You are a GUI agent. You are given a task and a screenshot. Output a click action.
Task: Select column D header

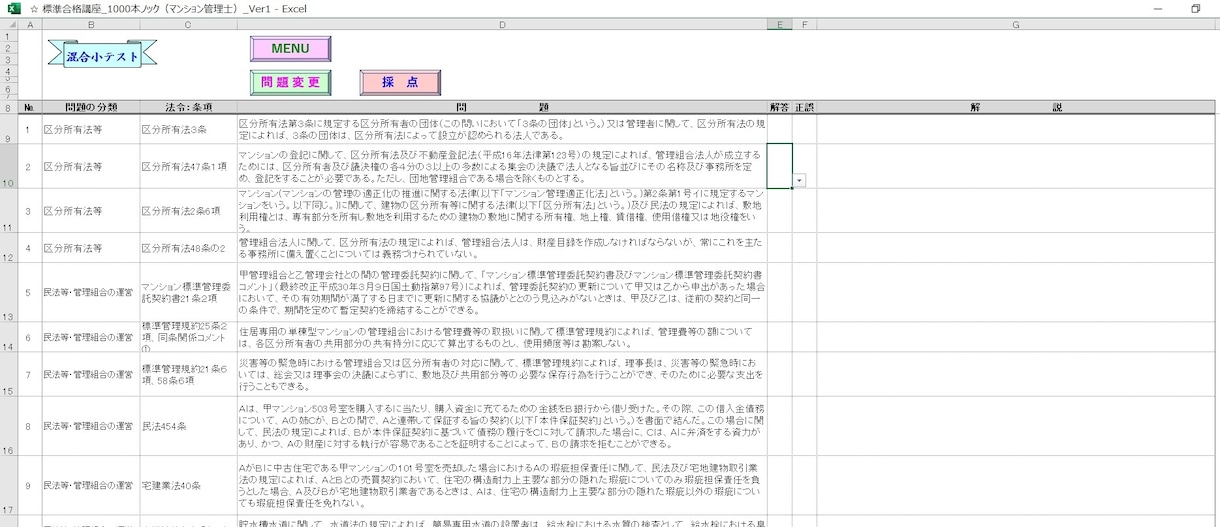tap(502, 24)
